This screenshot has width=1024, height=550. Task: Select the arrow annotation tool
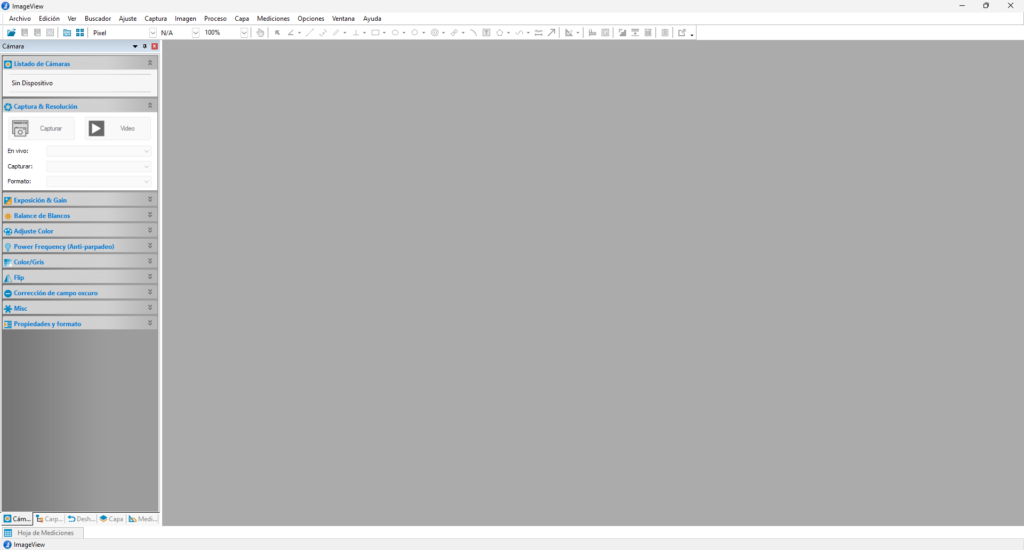click(x=552, y=33)
